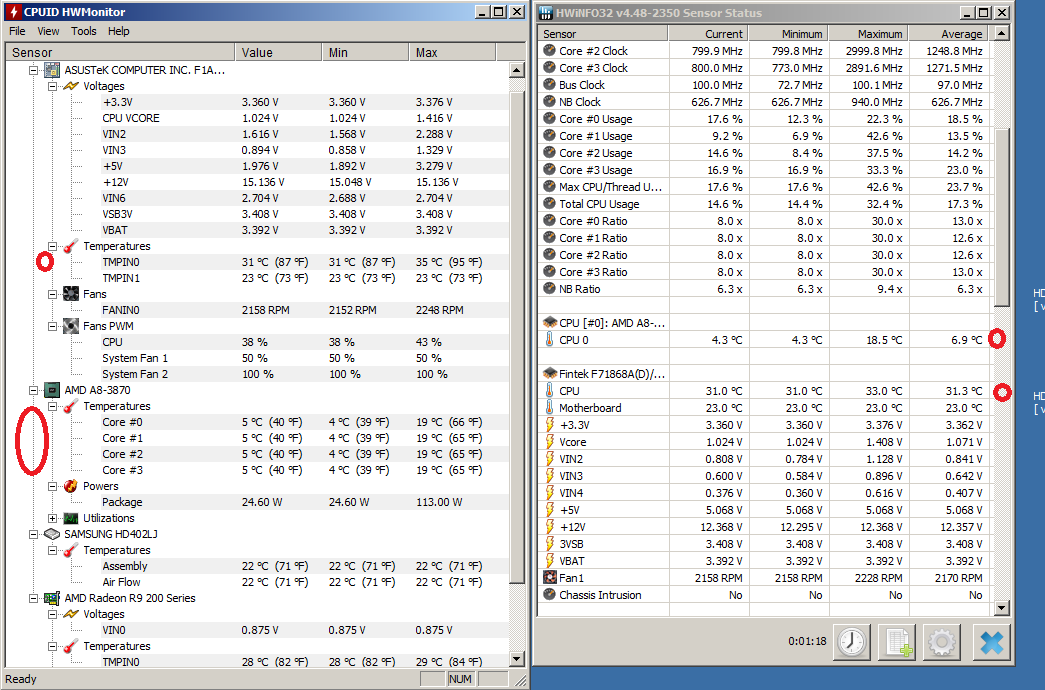Click HWiNFO scrollbar down arrow

tap(1001, 607)
